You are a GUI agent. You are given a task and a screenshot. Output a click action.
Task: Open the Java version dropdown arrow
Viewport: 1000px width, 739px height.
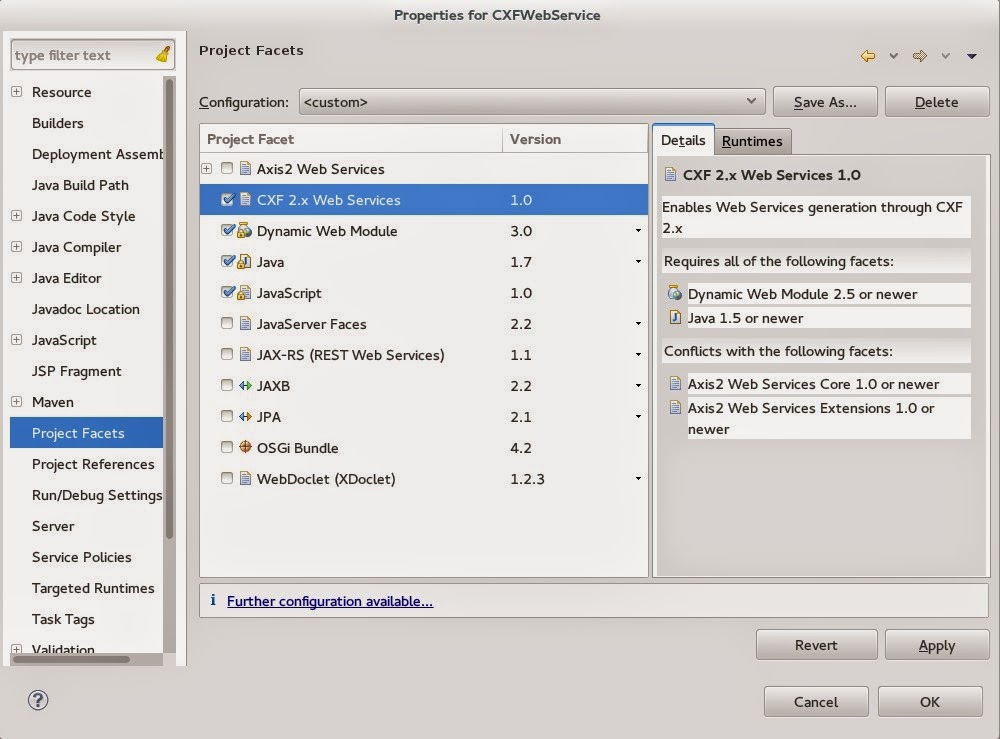(638, 262)
